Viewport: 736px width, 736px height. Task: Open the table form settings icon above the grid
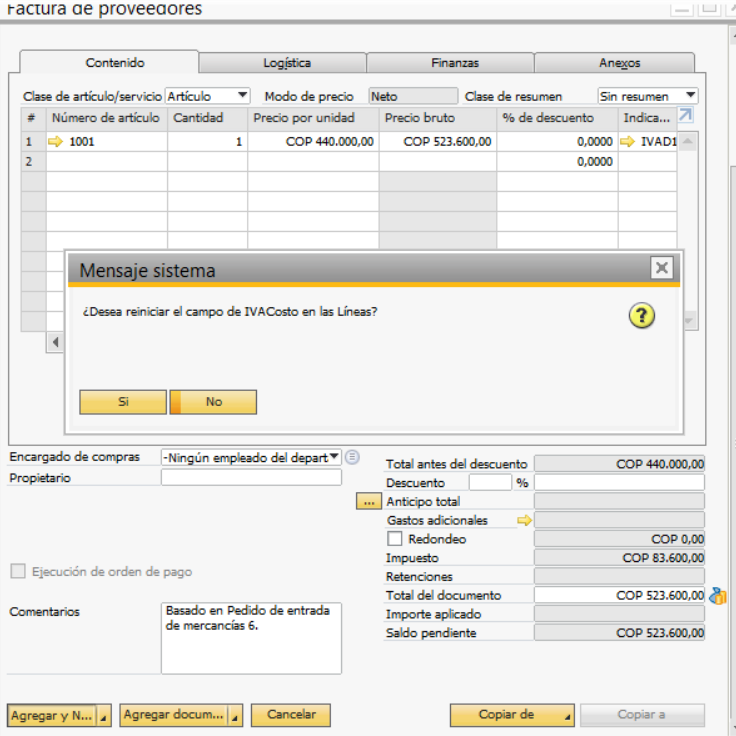(685, 116)
